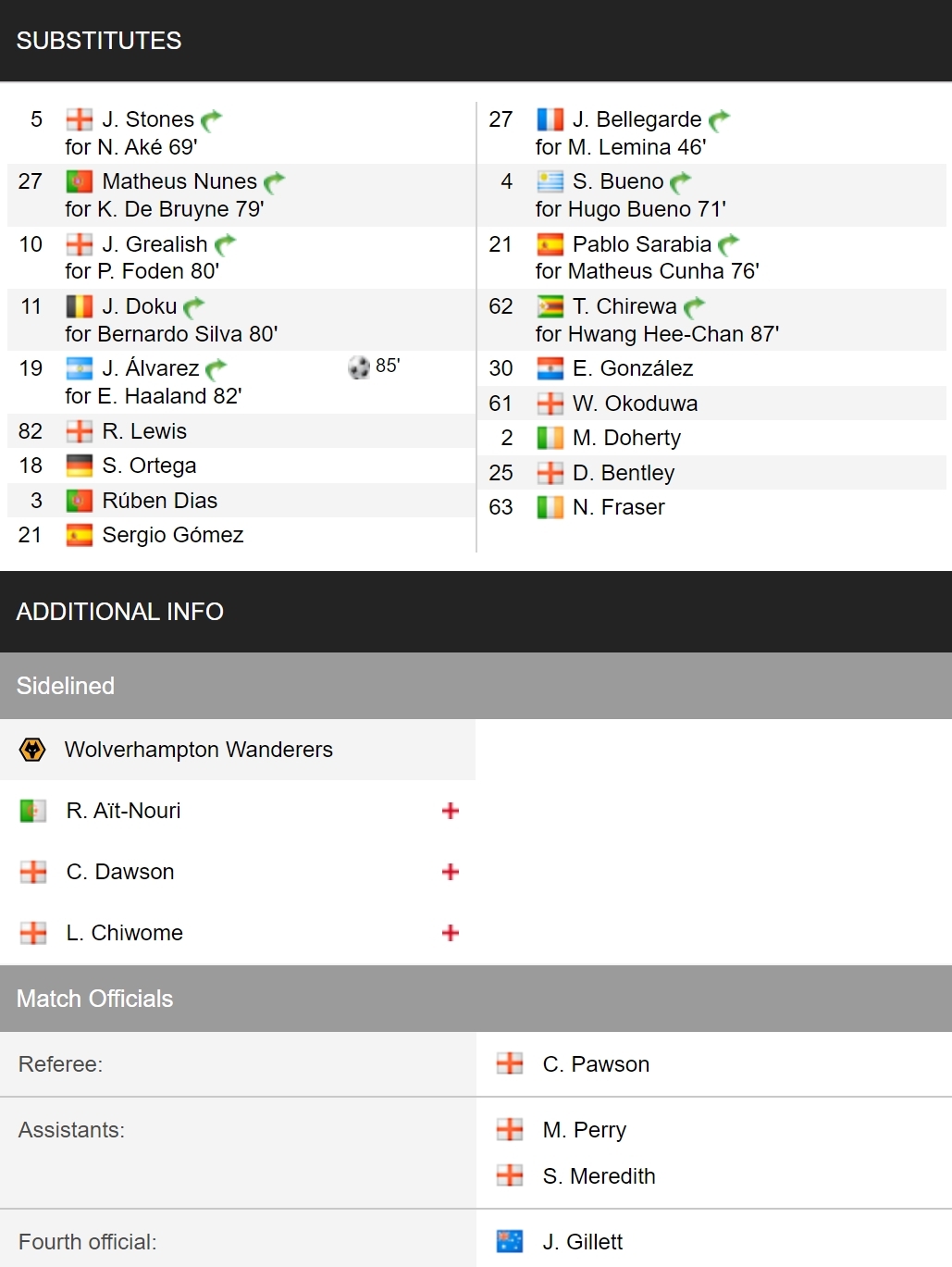Click the red injury cross beside C. Dawson
The width and height of the screenshot is (952, 1267).
tap(451, 872)
